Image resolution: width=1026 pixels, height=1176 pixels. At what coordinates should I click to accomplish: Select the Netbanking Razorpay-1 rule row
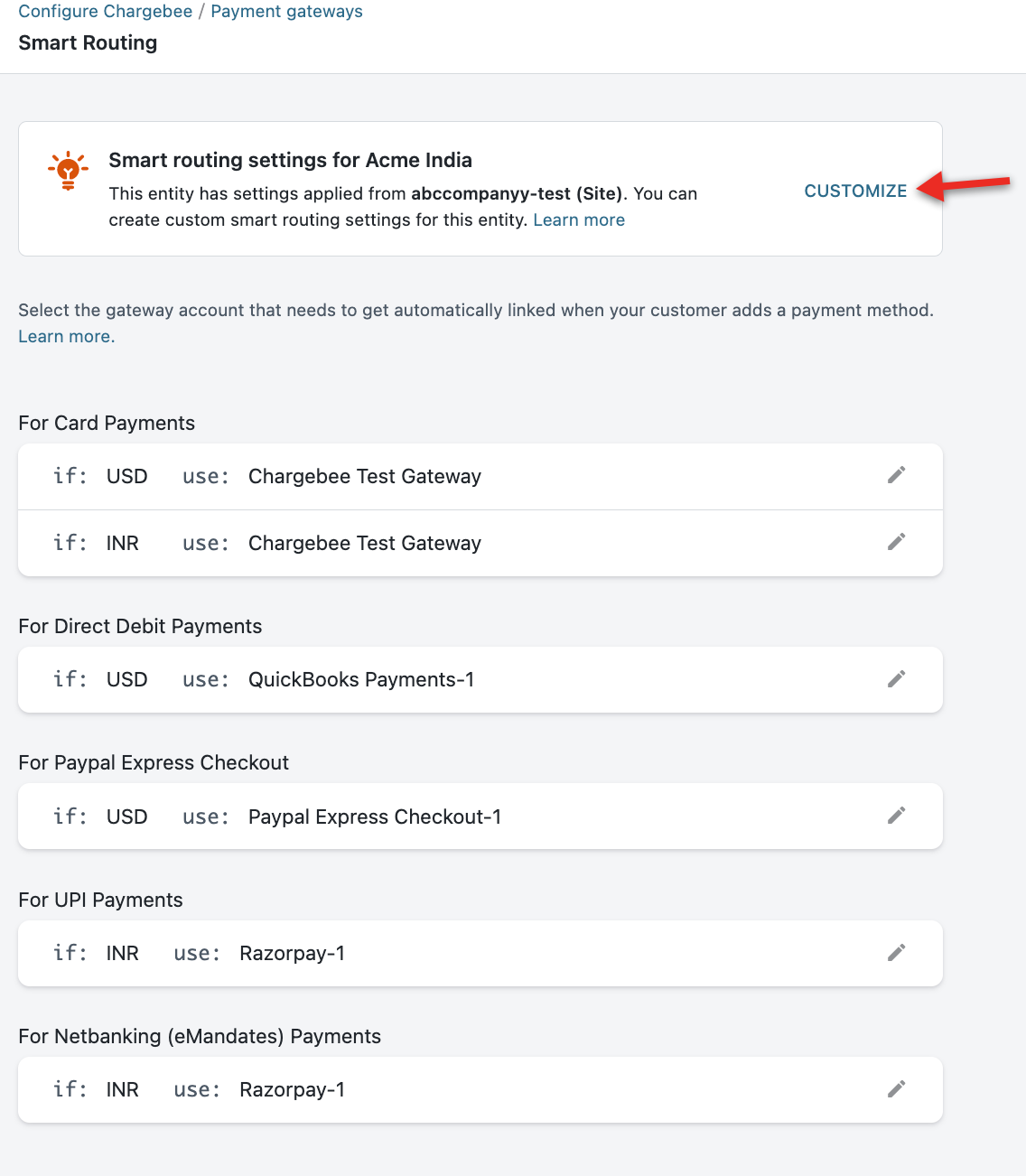[x=292, y=1090]
